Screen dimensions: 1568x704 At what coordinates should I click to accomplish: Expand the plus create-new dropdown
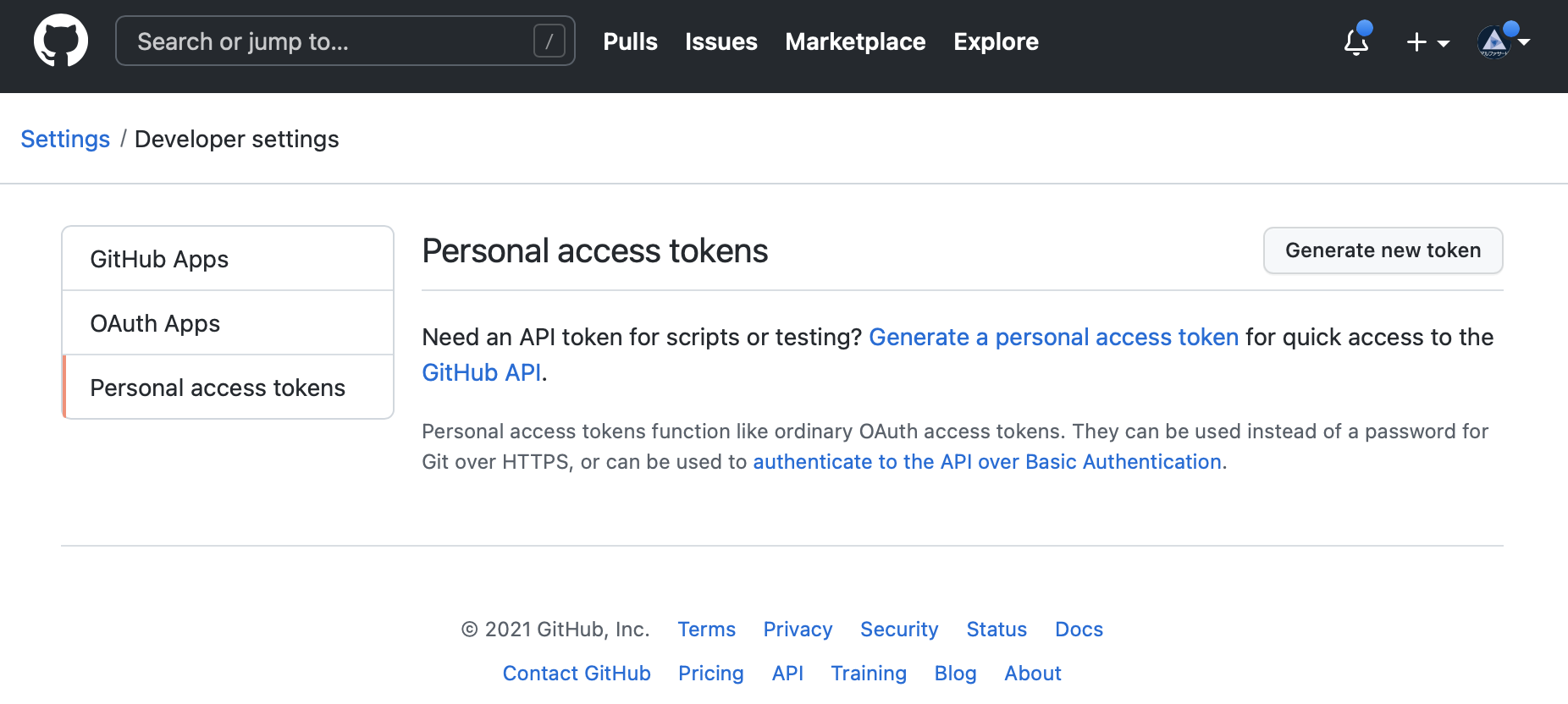click(x=1427, y=41)
